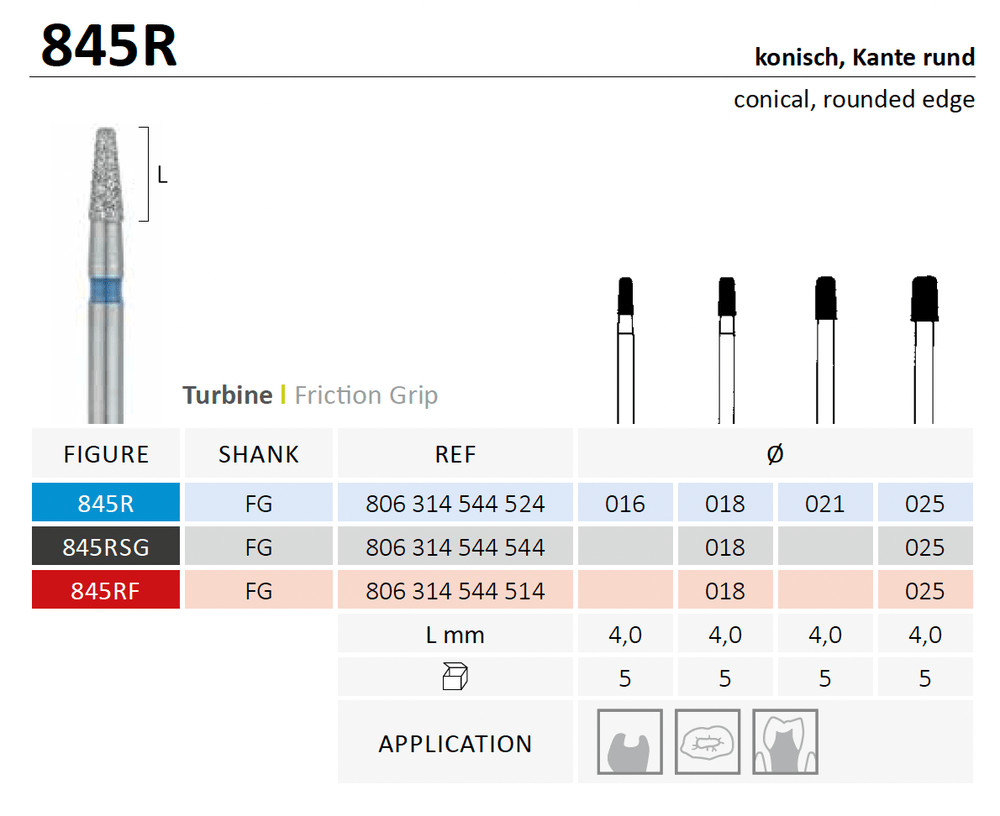Open the diamond bur product photo
This screenshot has width=1000, height=816.
coord(105,270)
